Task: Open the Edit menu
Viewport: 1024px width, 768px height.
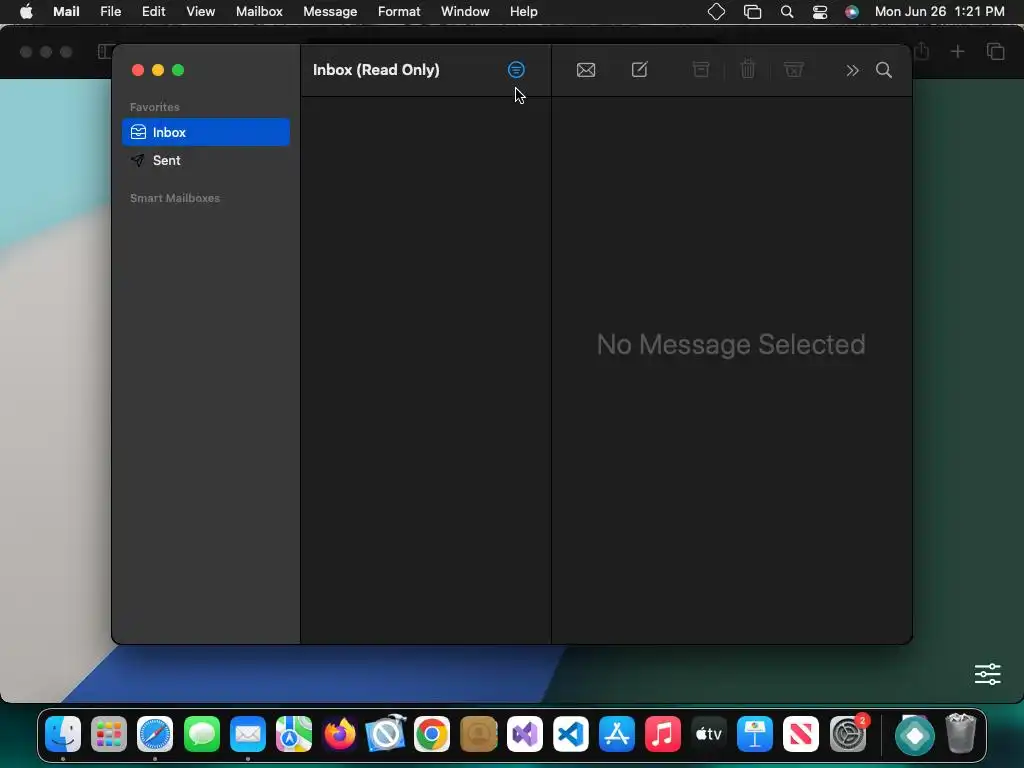Action: point(153,11)
